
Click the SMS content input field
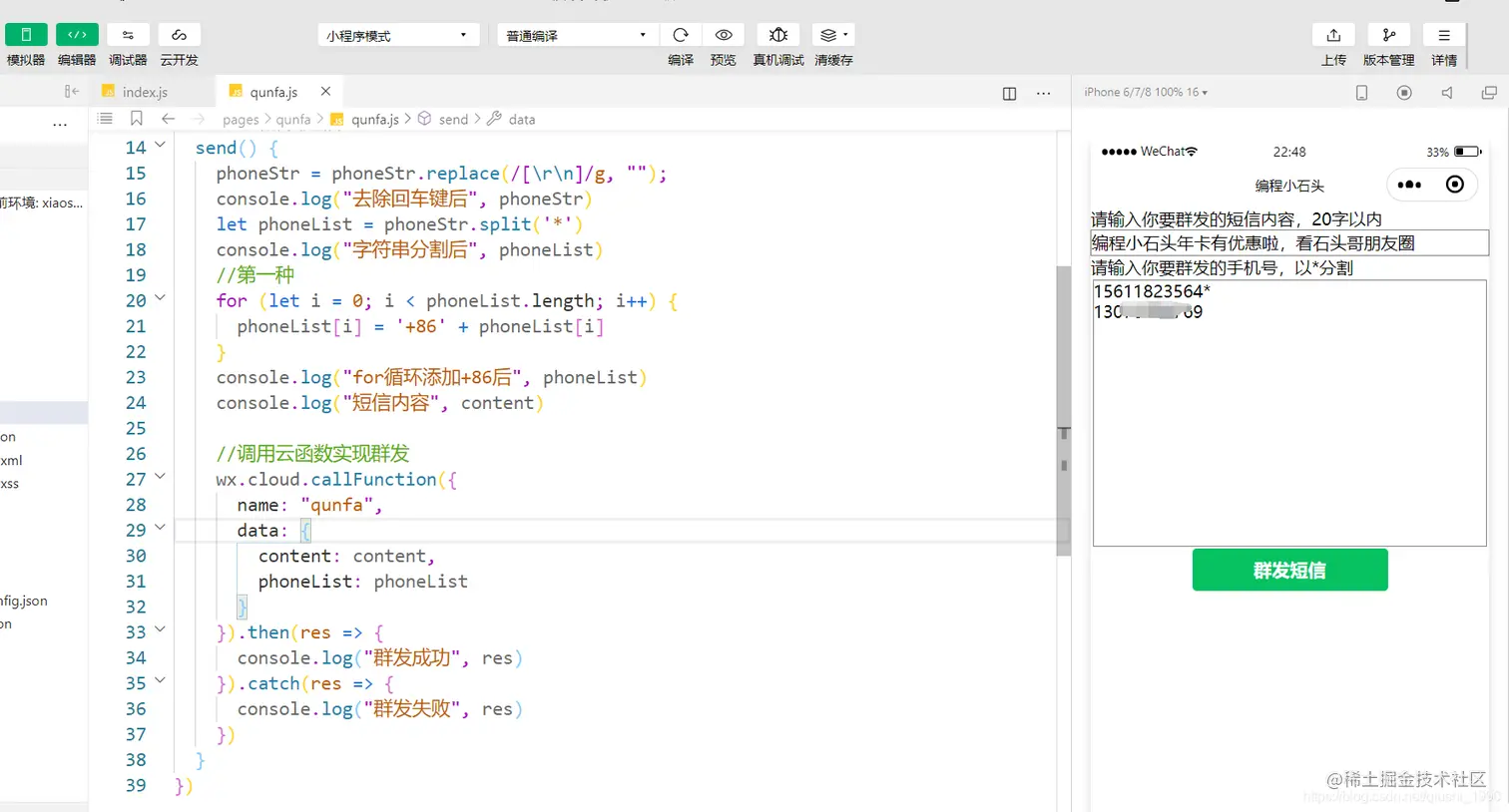point(1289,242)
